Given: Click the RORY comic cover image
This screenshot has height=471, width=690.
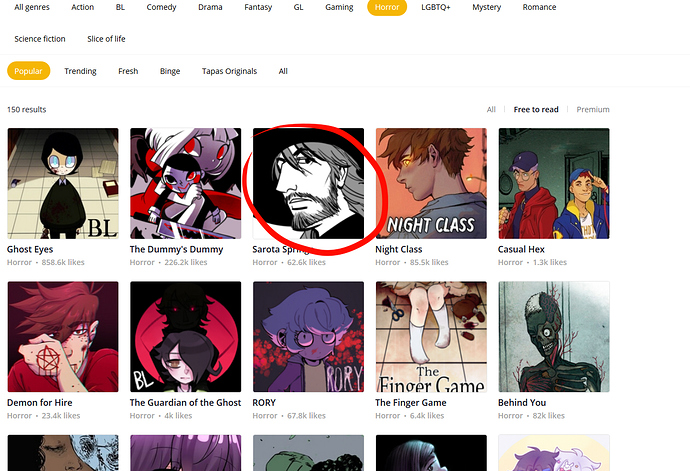Looking at the screenshot, I should coord(308,336).
